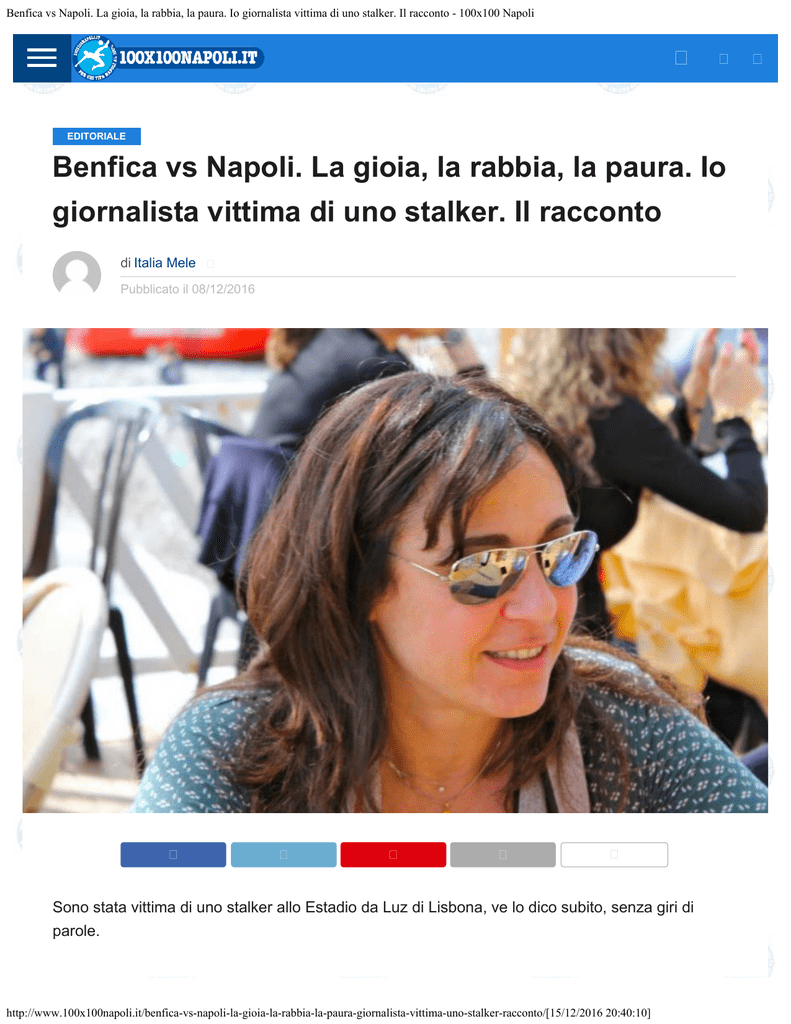Click the Pubblicato il 08/12/2016 date
This screenshot has width=791, height=1024.
[187, 289]
